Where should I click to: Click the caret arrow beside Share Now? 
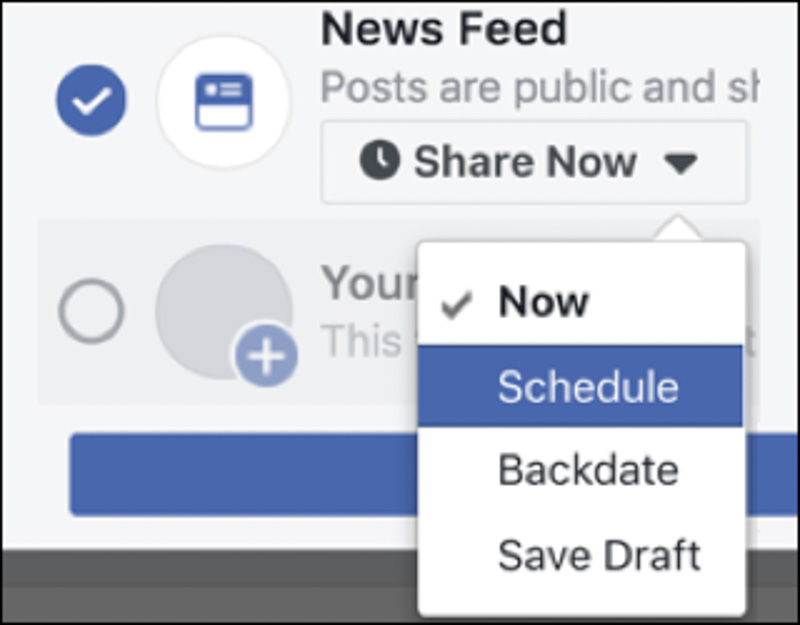[681, 163]
